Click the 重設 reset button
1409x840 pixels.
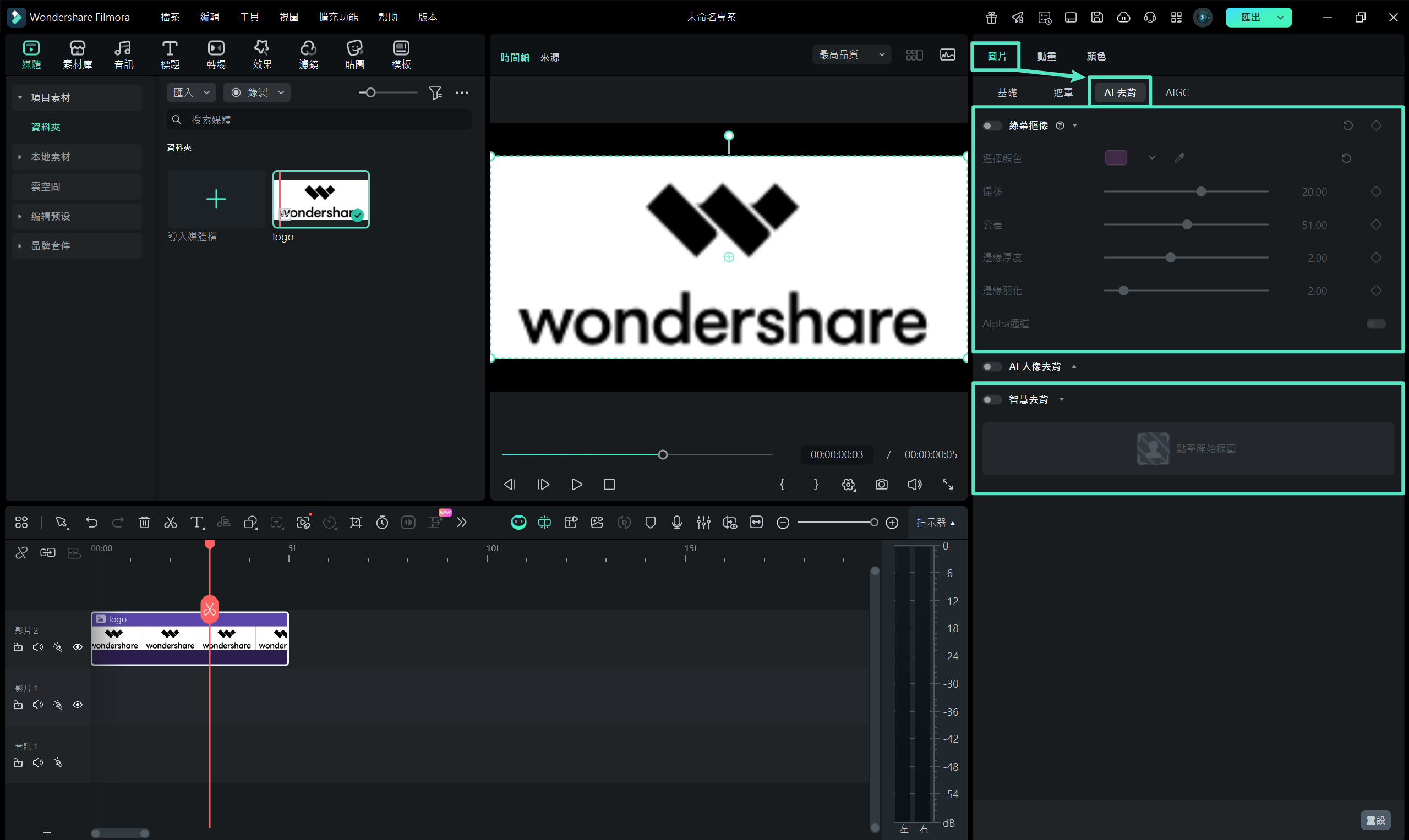1375,820
